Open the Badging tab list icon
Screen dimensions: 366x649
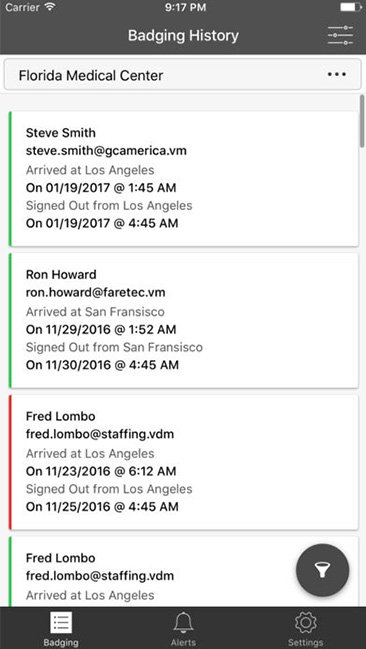61,623
